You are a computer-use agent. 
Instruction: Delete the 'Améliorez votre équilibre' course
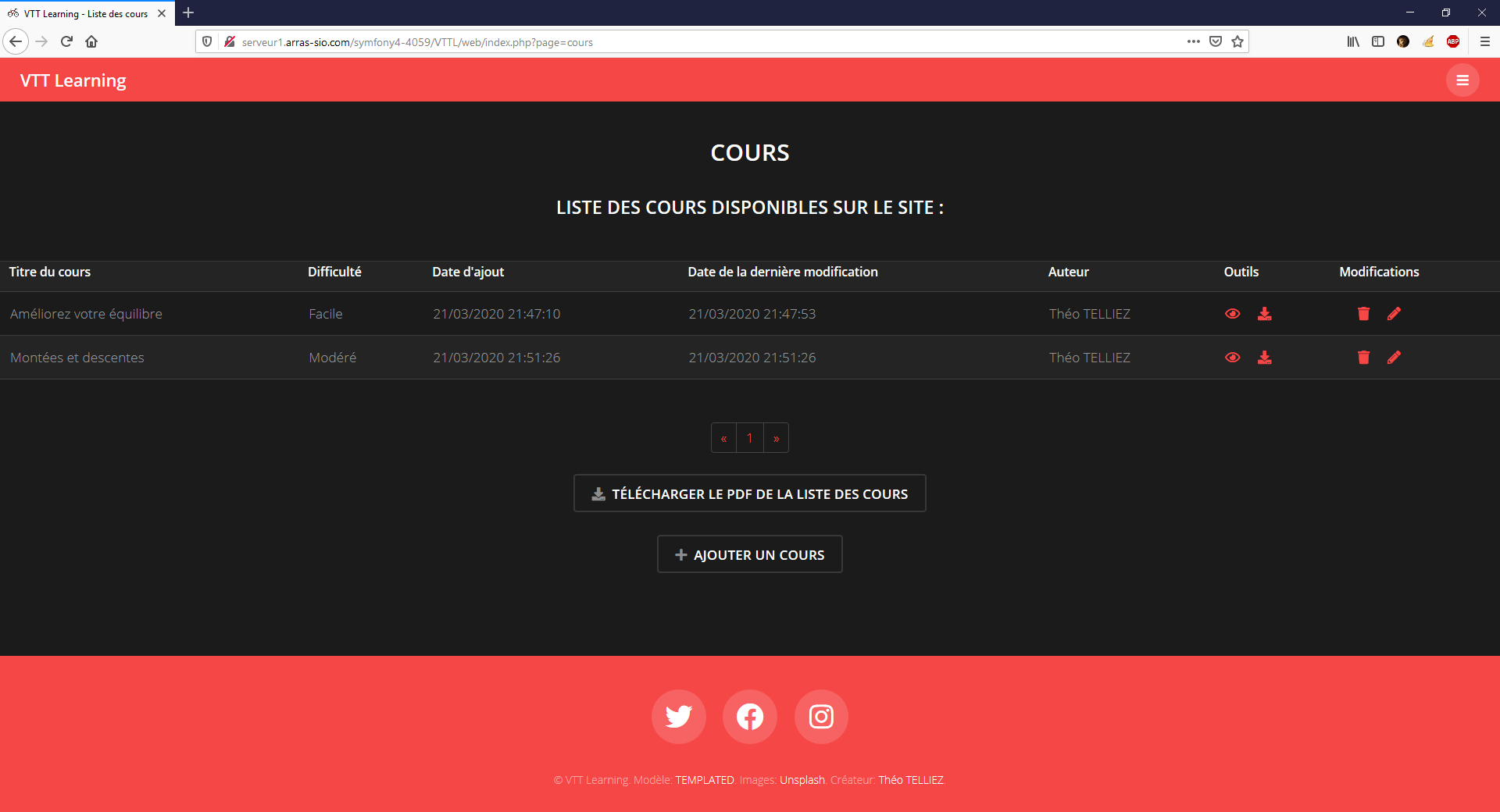pyautogui.click(x=1363, y=314)
